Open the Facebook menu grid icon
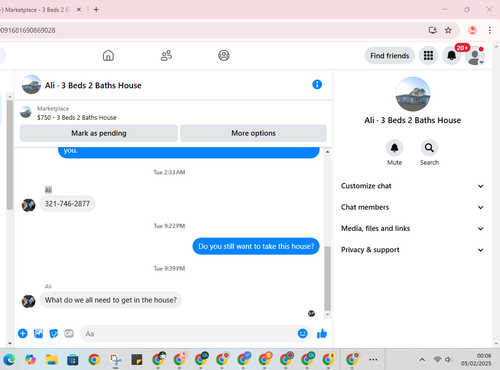 click(428, 56)
